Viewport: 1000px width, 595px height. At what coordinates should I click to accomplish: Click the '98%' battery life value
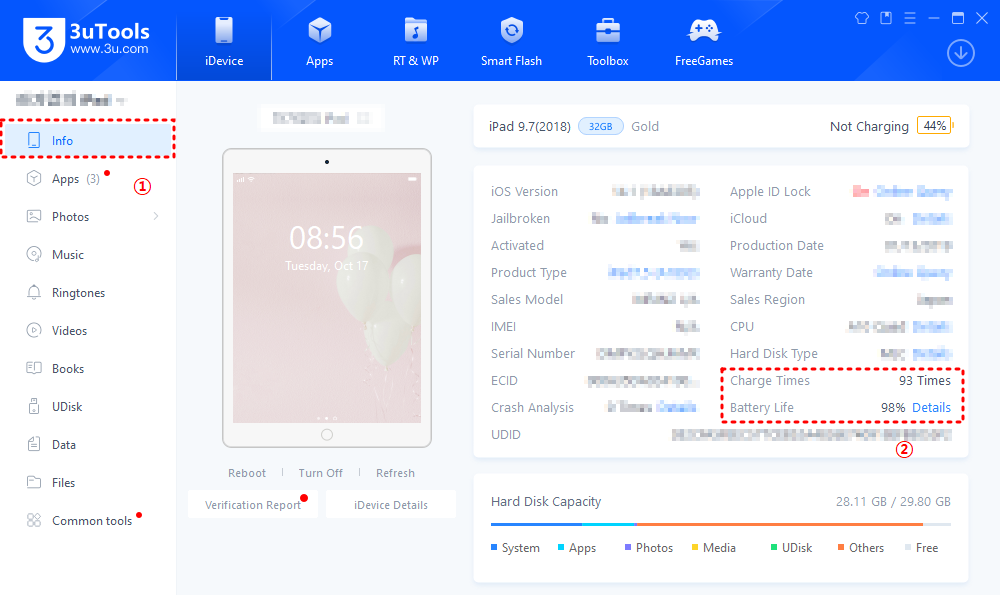(893, 408)
